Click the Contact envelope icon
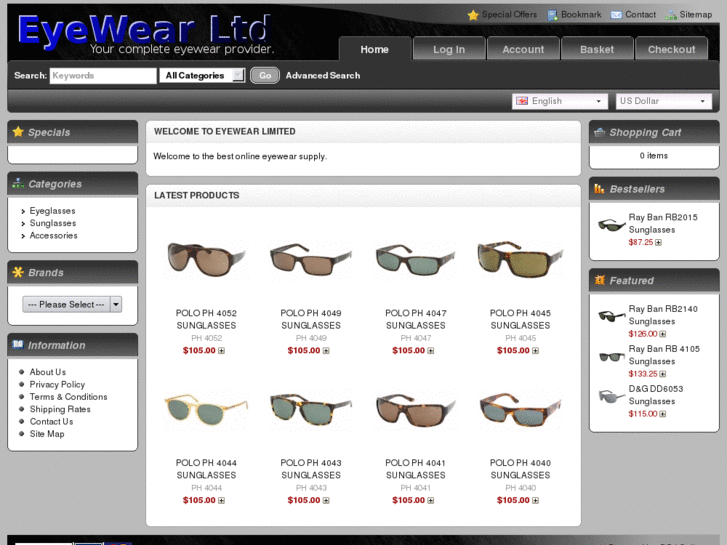 tap(616, 15)
